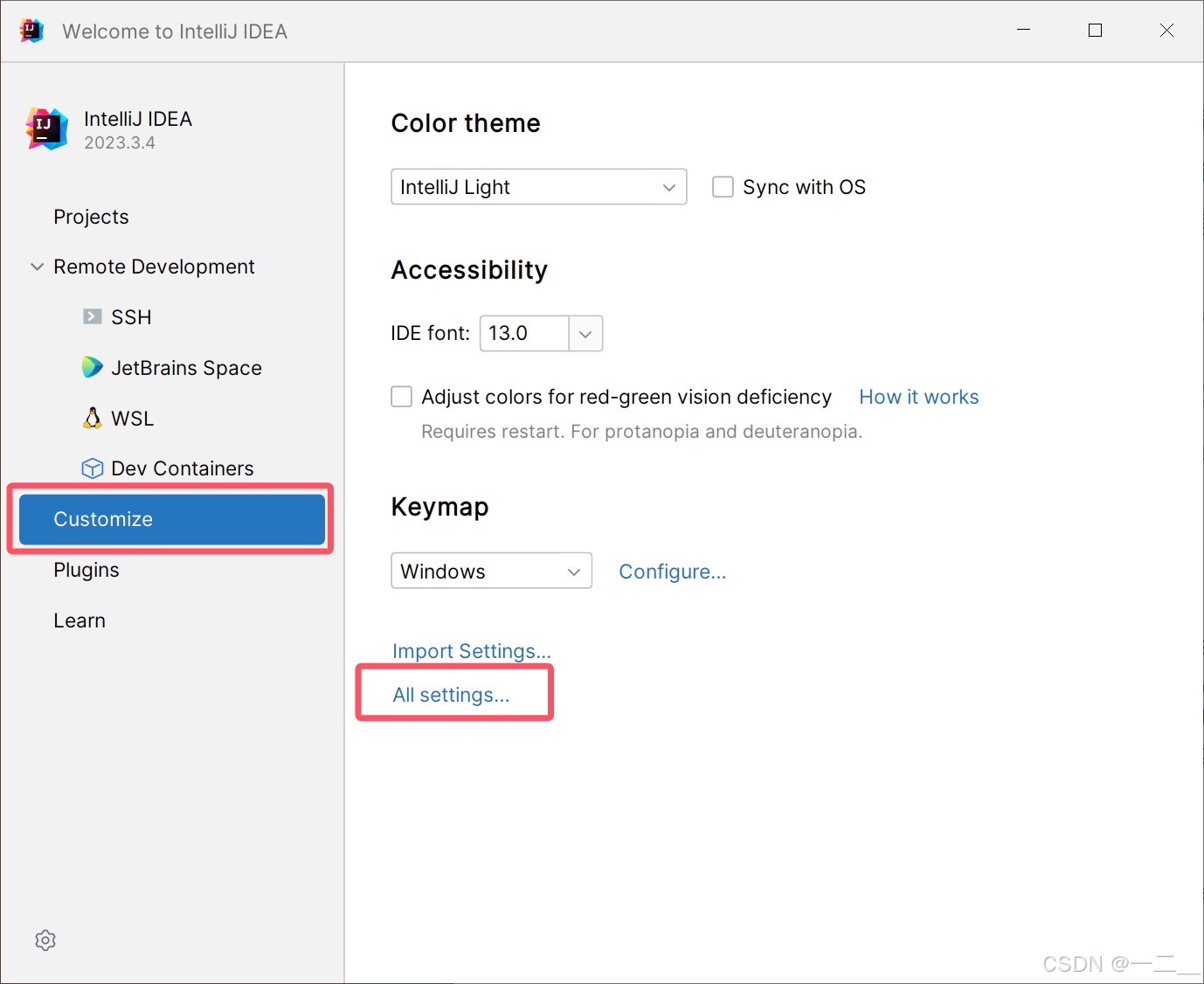Open the Keymap Windows dropdown

(x=492, y=571)
